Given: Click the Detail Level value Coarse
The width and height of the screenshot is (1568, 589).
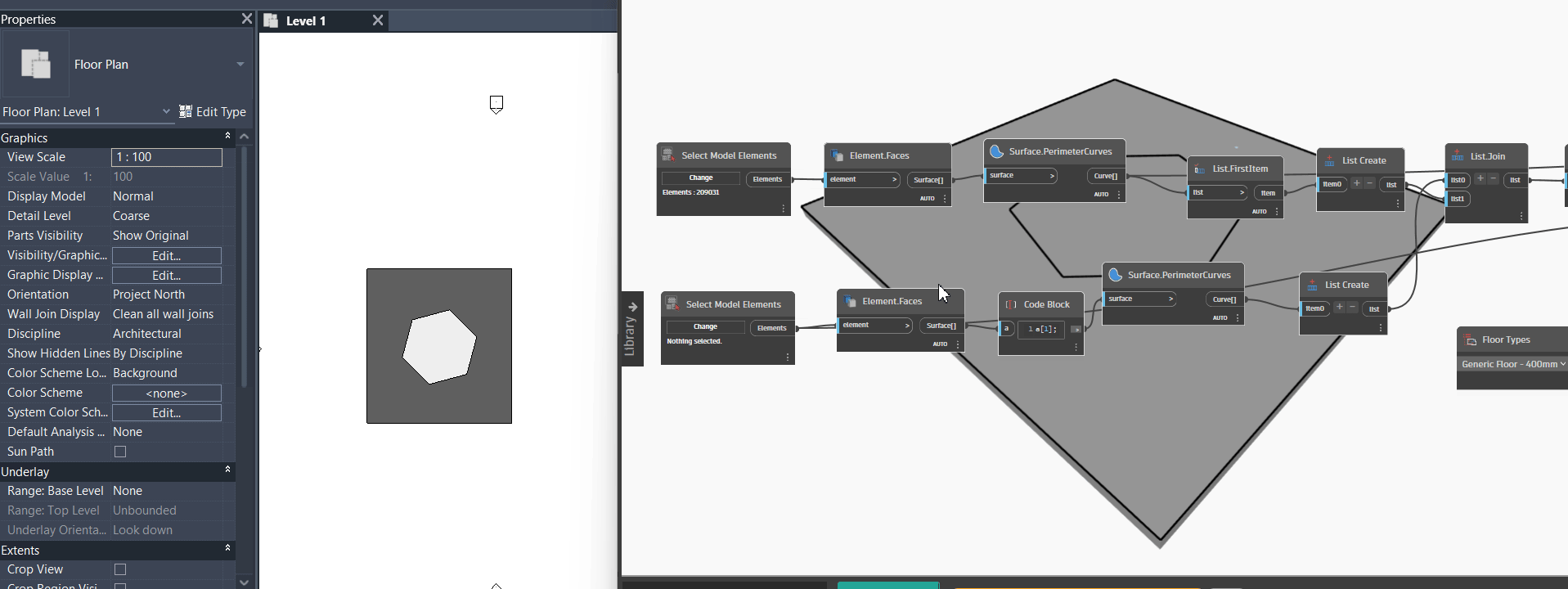Looking at the screenshot, I should [131, 216].
